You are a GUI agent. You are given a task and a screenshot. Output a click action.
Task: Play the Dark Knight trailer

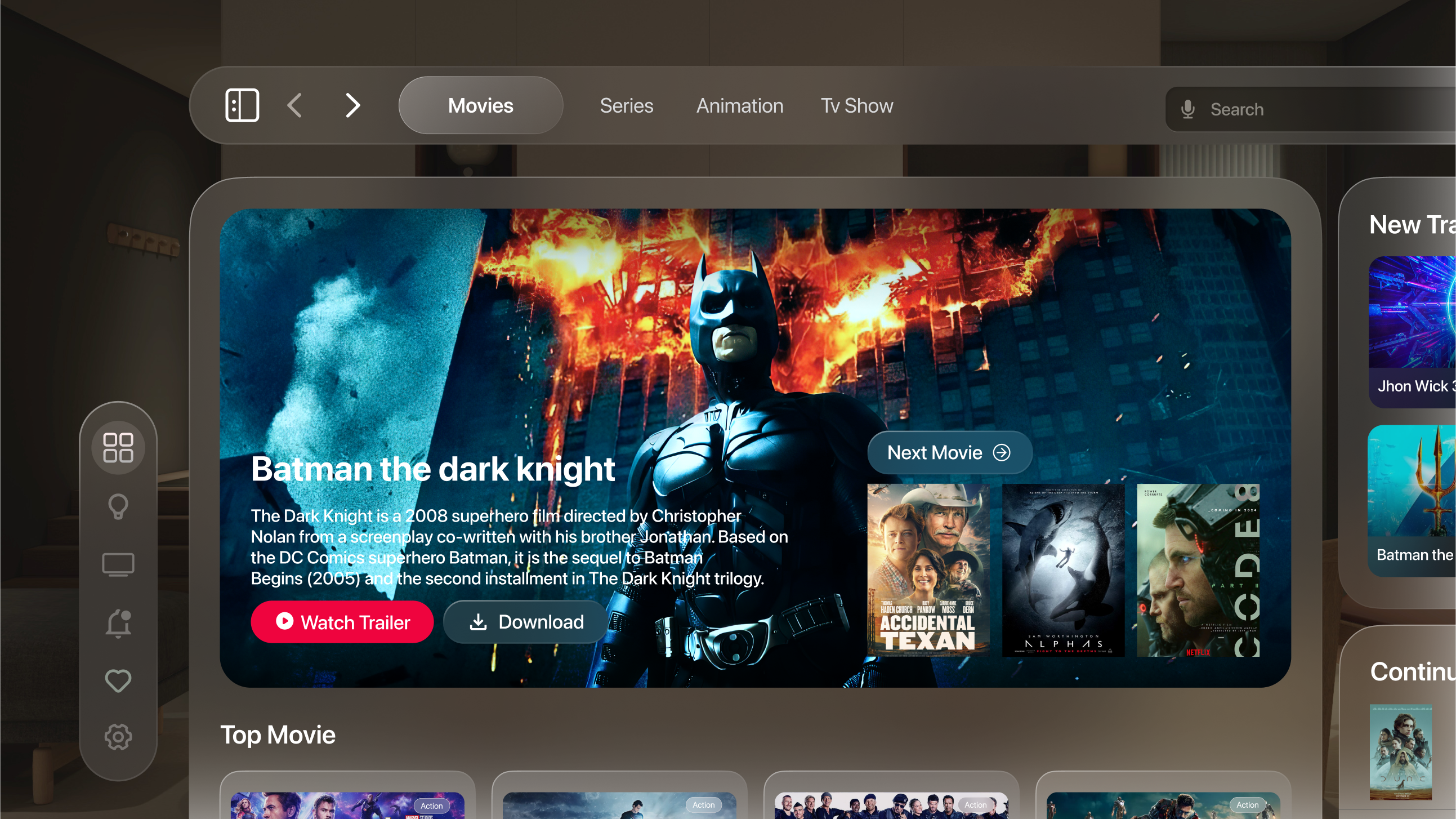click(x=342, y=622)
